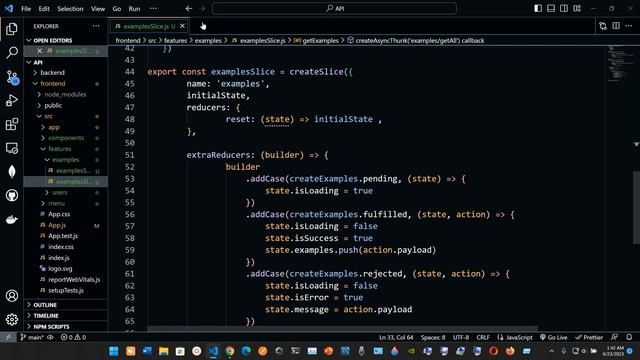Open the Manage gear icon
Image resolution: width=640 pixels, height=360 pixels.
pyautogui.click(x=12, y=319)
